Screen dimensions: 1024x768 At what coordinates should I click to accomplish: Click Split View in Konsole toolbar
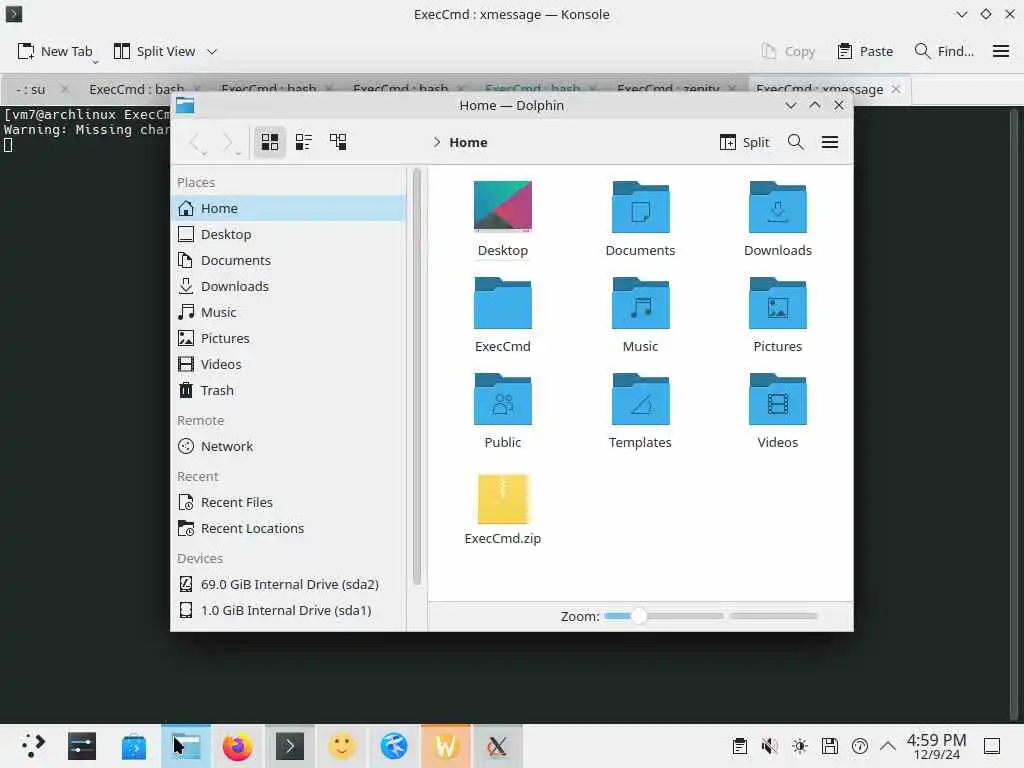click(x=154, y=51)
